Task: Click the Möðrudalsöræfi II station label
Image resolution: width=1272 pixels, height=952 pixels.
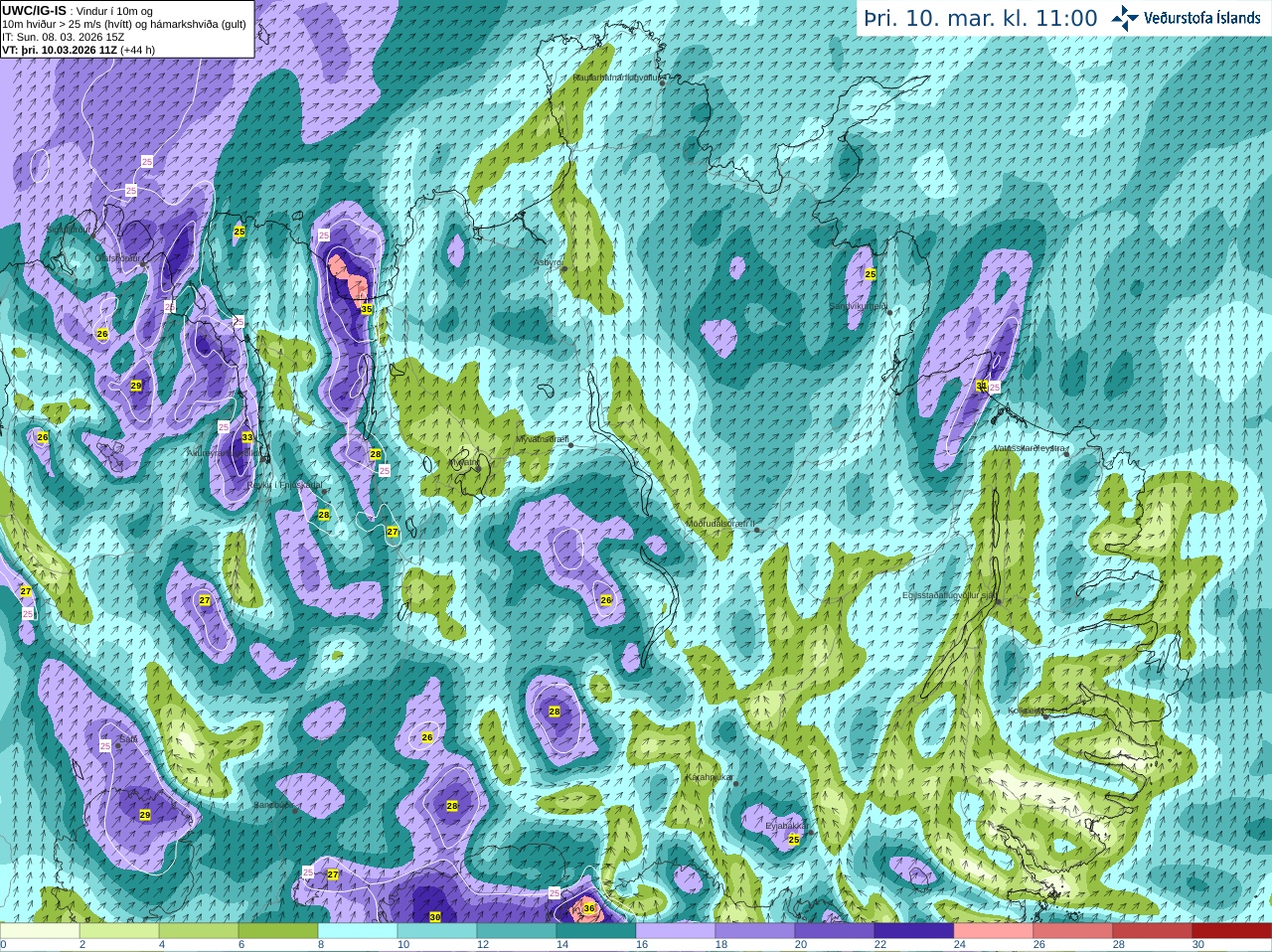Action: [x=721, y=524]
